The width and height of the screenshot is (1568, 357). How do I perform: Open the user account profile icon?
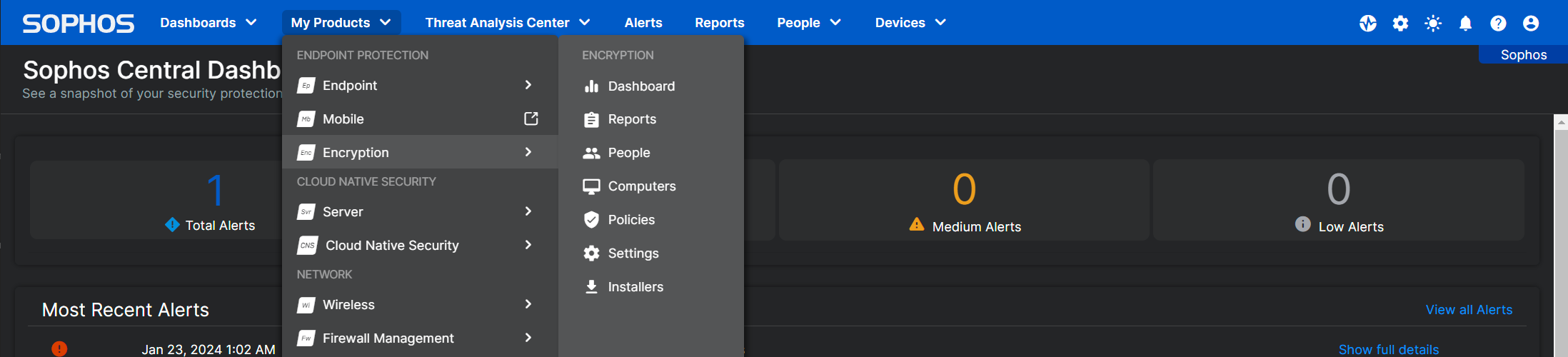[x=1531, y=24]
